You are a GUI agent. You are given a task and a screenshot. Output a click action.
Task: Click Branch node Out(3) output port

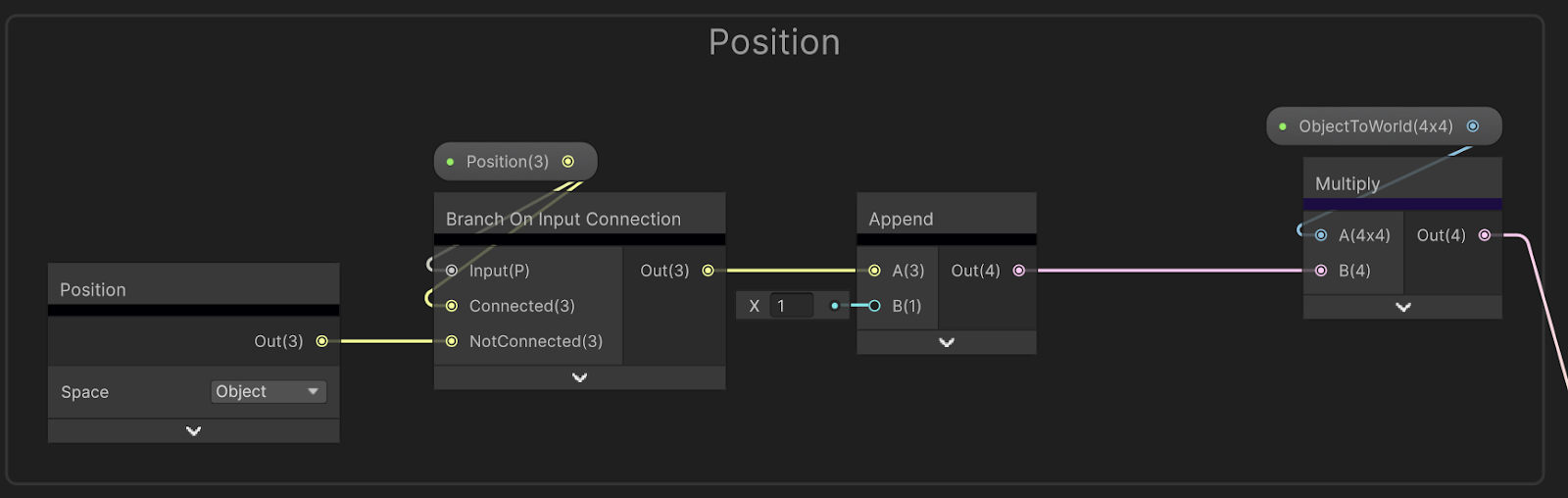(x=708, y=271)
